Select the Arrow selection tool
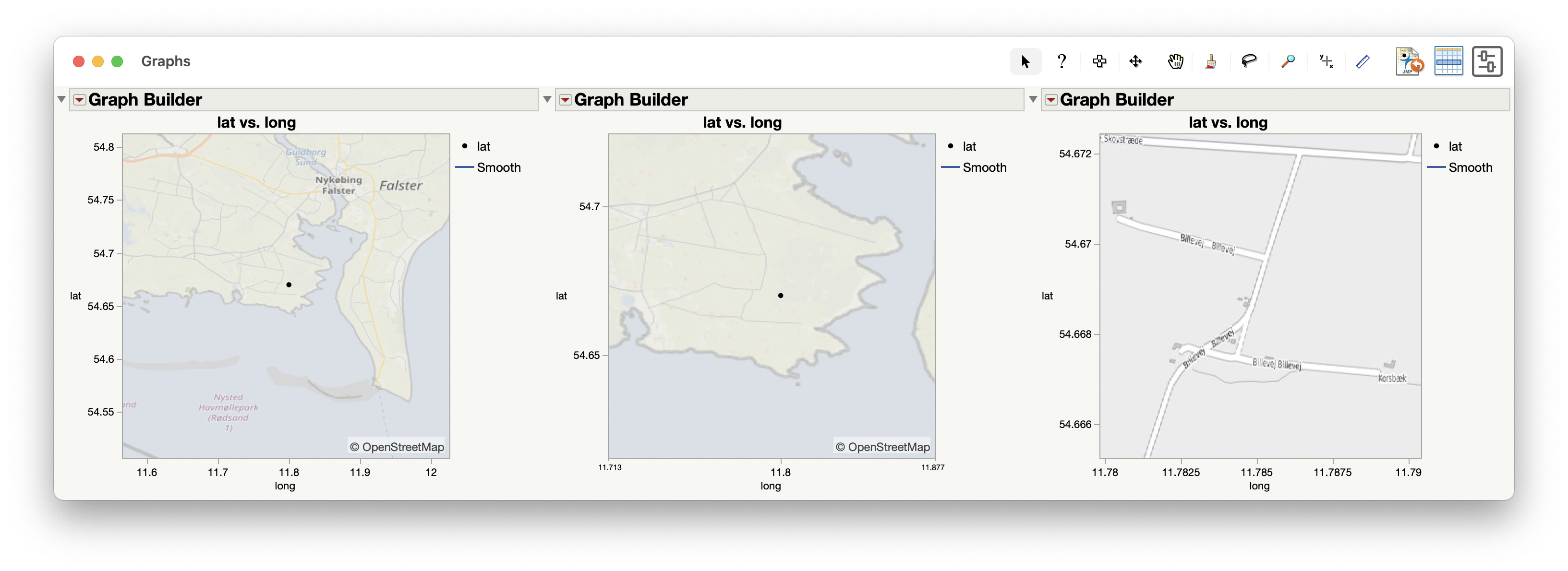 (x=1025, y=61)
